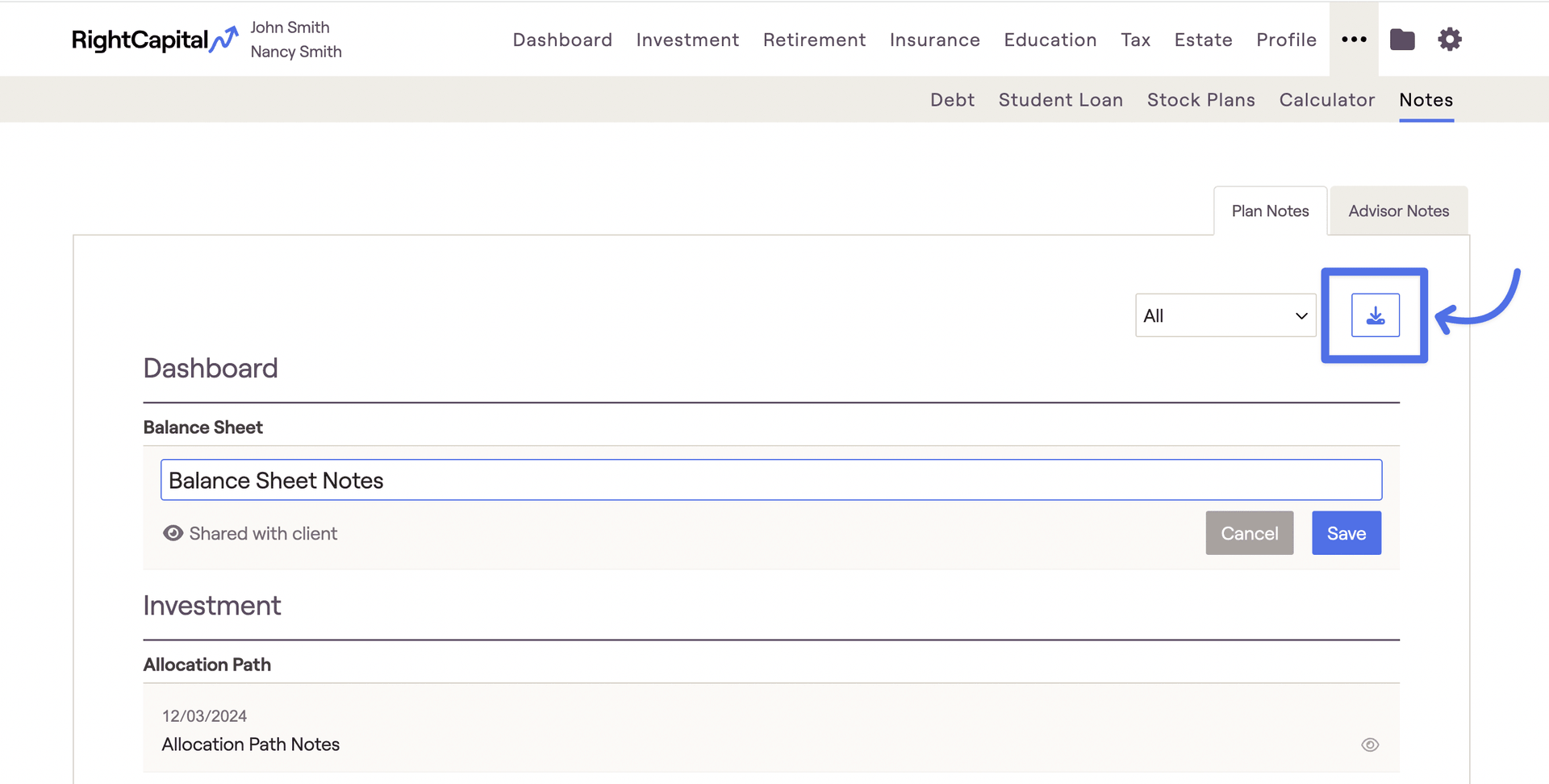1549x784 pixels.
Task: Open the Retirement menu
Action: 815,40
